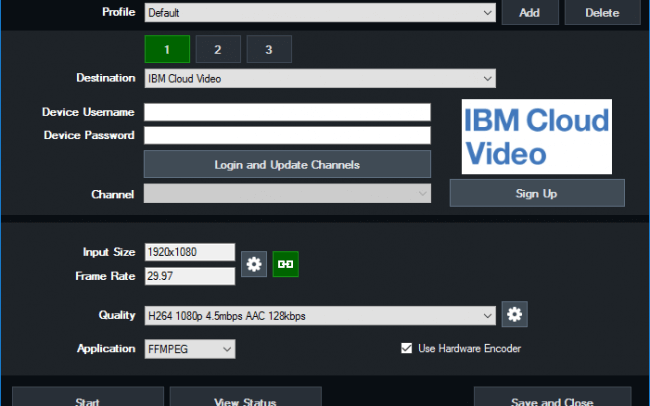
Task: Click the Delete profile button
Action: [602, 12]
